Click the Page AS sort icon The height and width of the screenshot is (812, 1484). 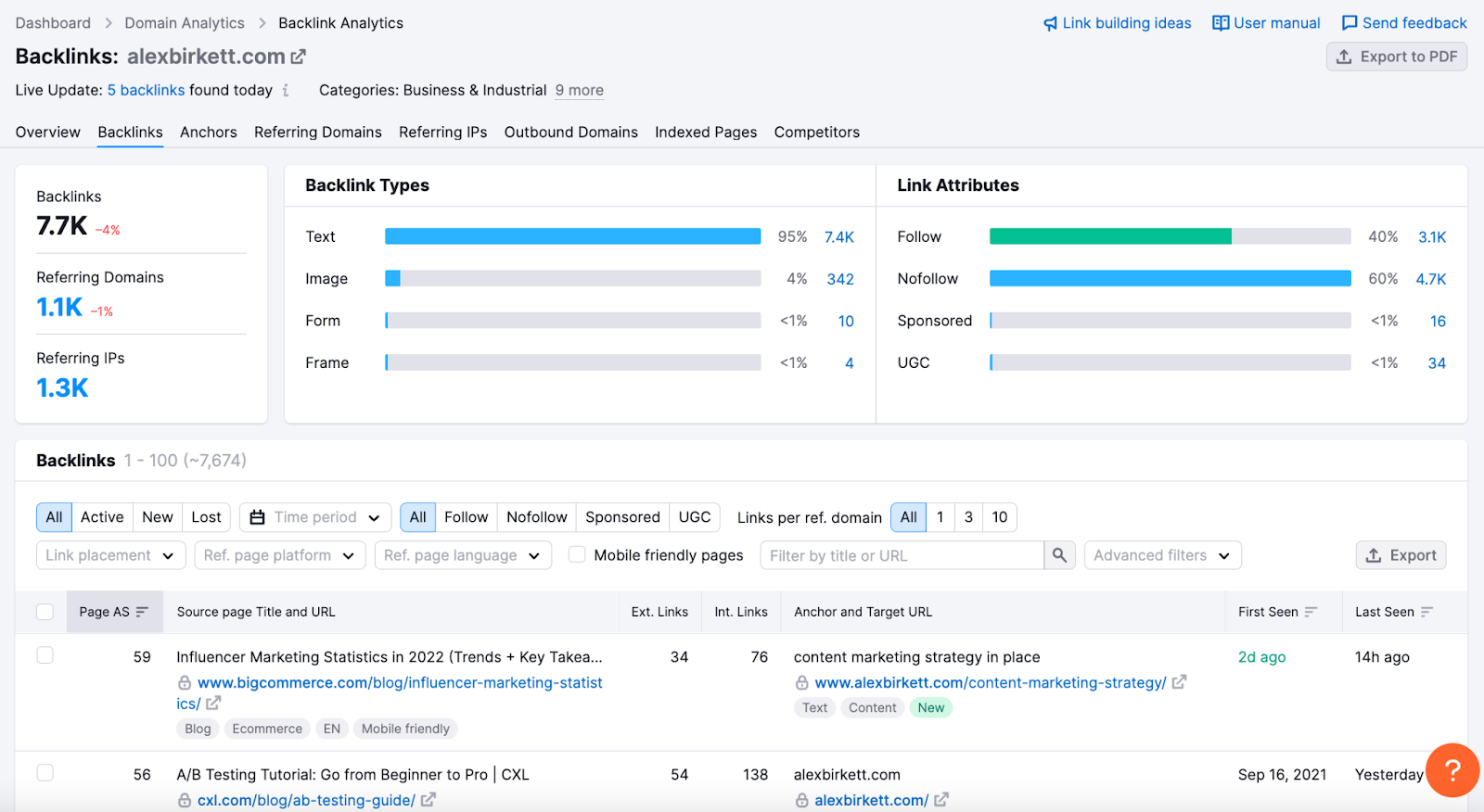pyautogui.click(x=142, y=612)
